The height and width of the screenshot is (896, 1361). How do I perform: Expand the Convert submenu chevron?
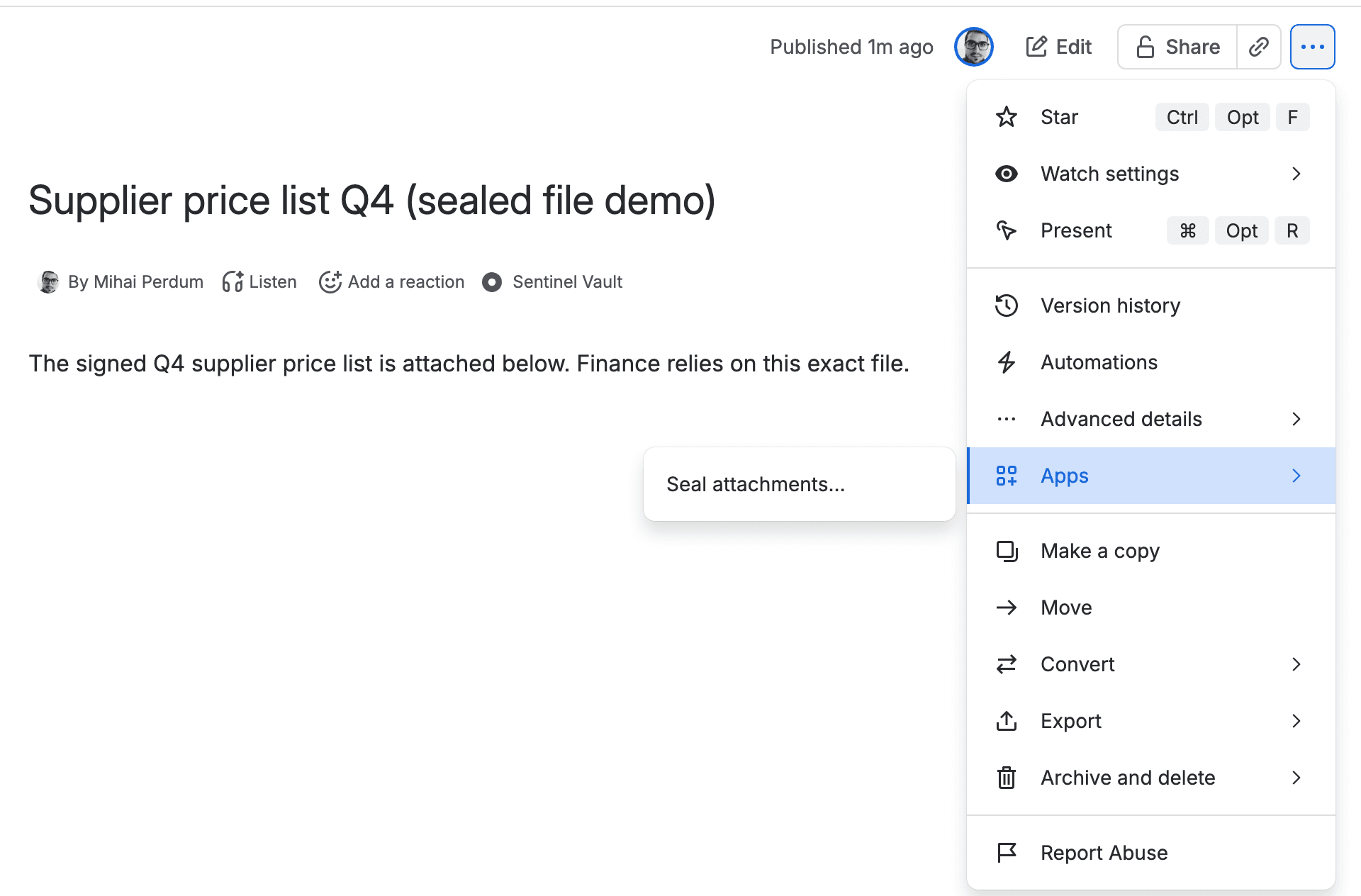[1296, 664]
